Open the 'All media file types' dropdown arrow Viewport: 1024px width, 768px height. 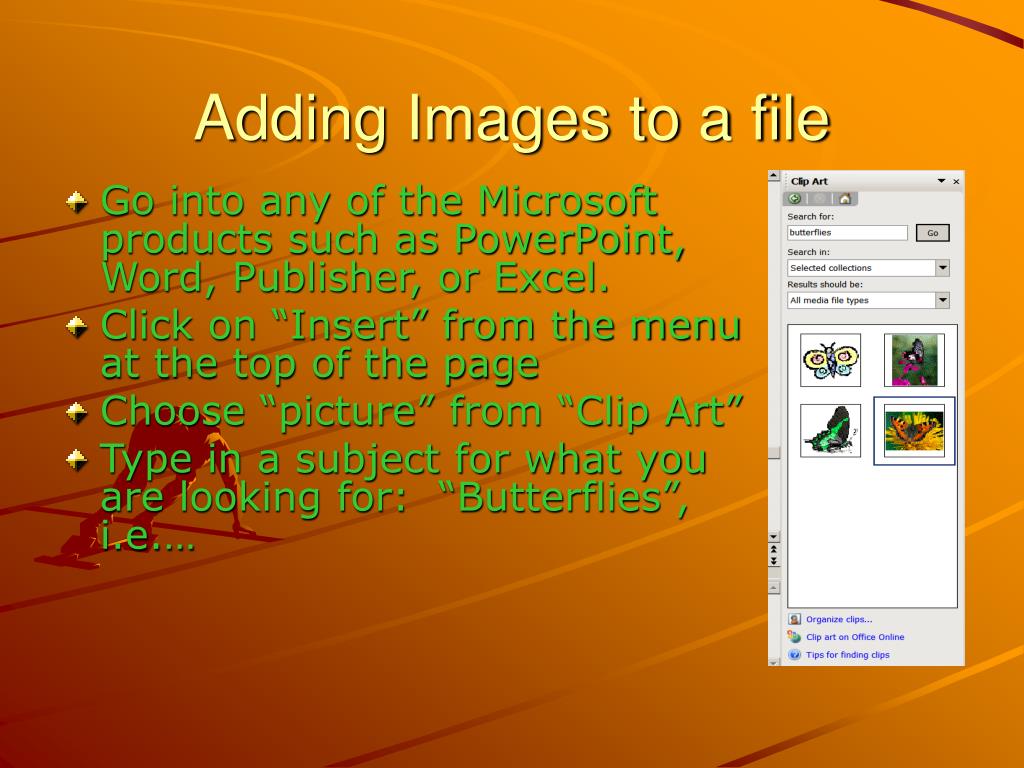pyautogui.click(x=942, y=300)
